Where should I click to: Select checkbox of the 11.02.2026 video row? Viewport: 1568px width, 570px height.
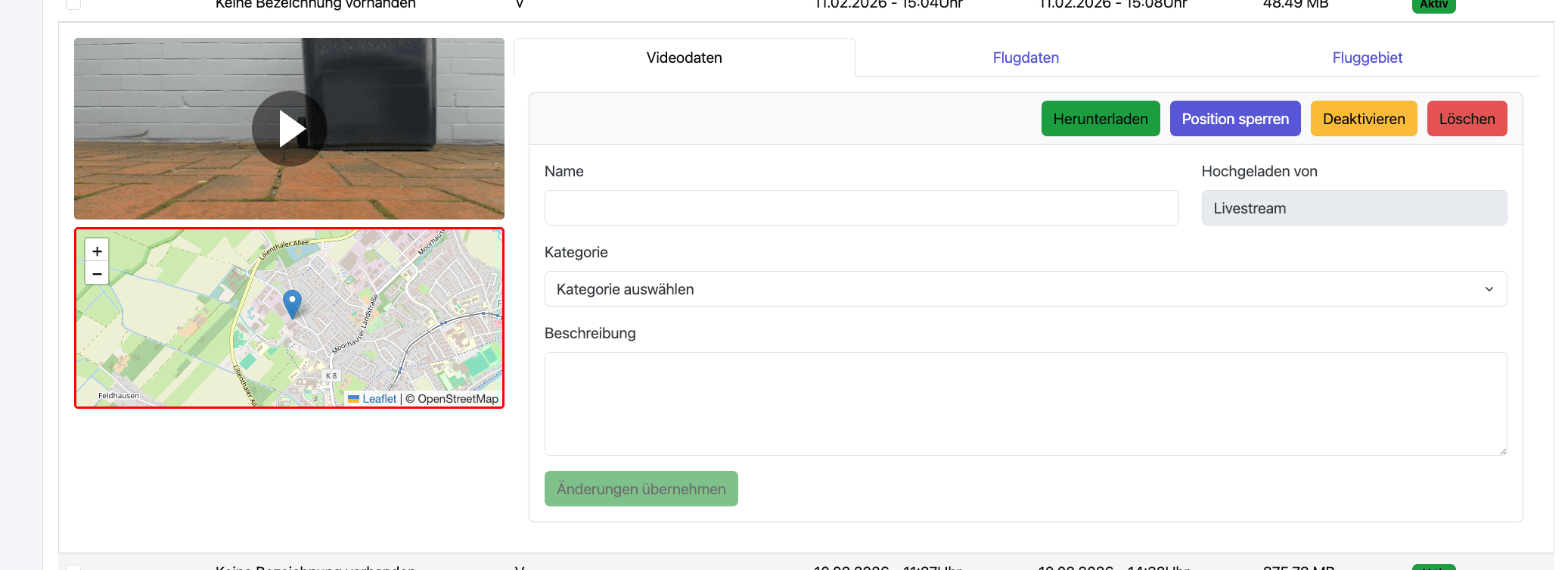(73, 4)
